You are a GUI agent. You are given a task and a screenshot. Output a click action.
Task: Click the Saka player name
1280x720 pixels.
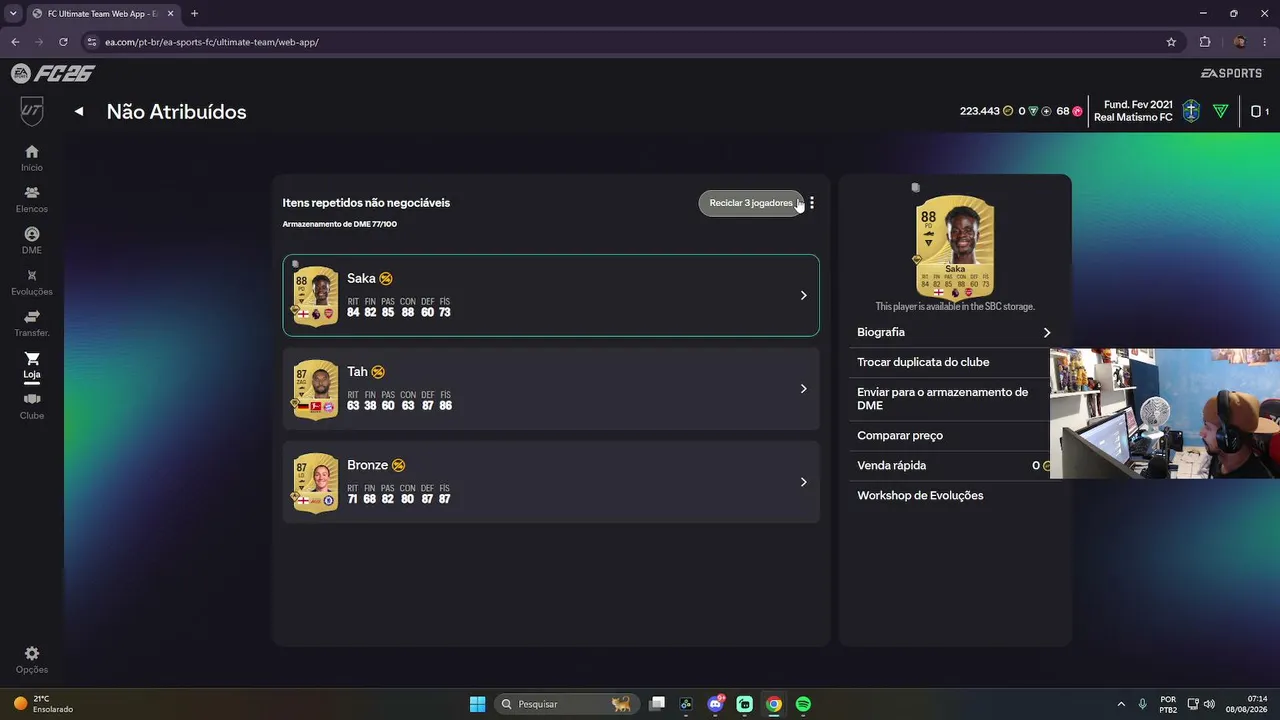[x=361, y=279]
